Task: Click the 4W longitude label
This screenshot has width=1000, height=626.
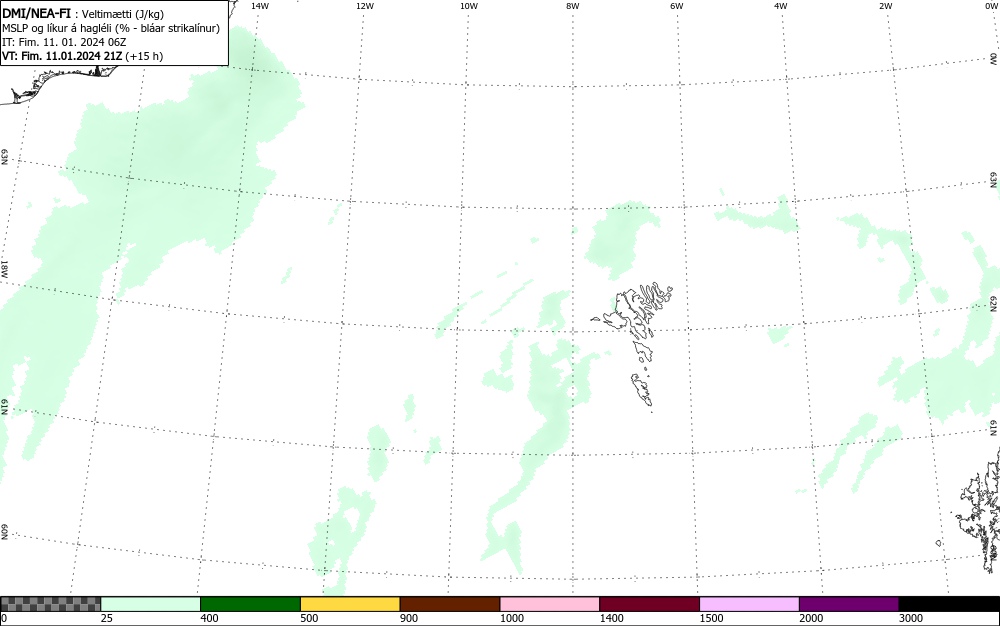Action: point(781,6)
